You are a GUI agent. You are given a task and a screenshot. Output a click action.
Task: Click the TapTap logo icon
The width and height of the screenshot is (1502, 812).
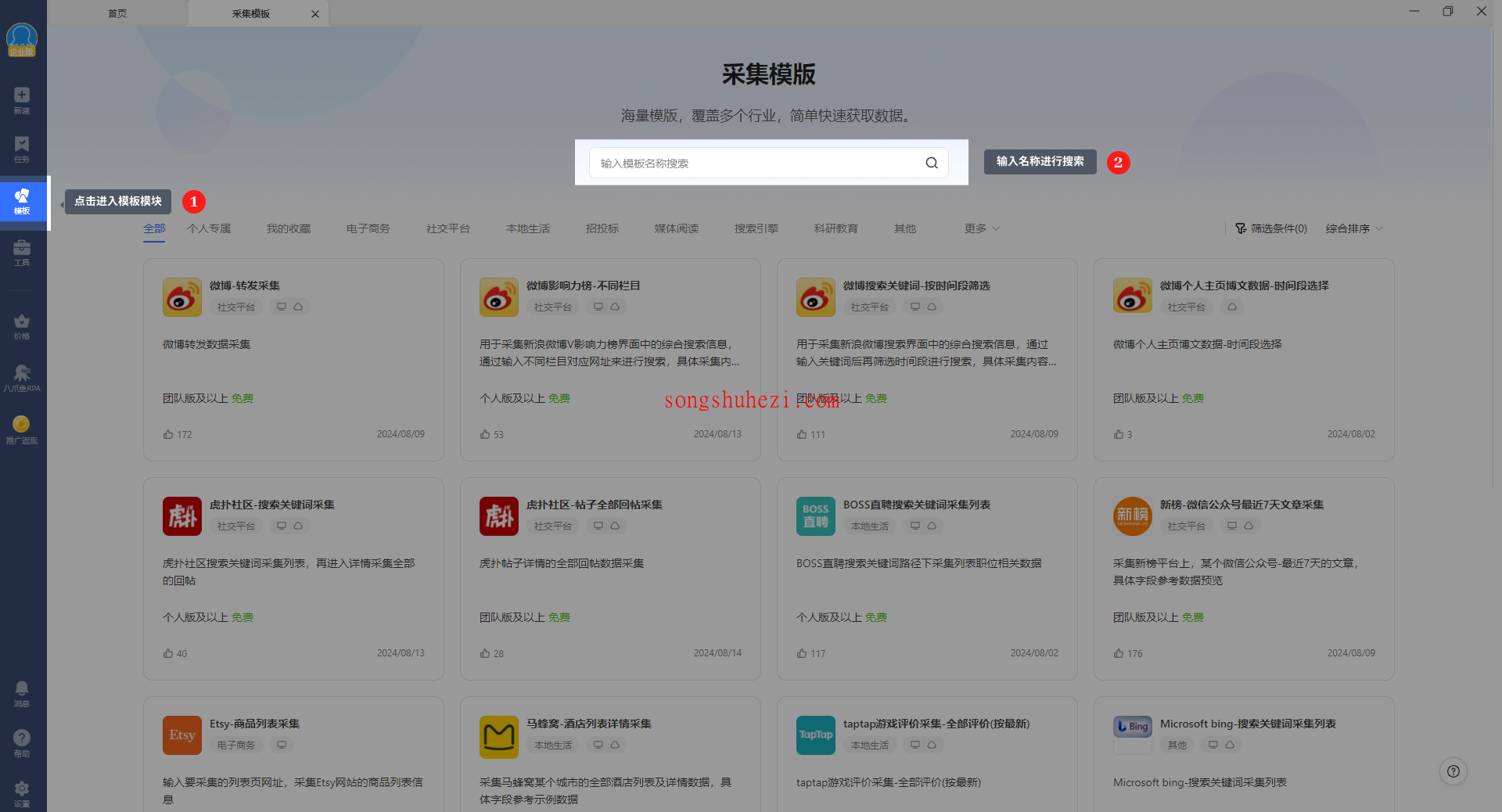click(x=816, y=735)
